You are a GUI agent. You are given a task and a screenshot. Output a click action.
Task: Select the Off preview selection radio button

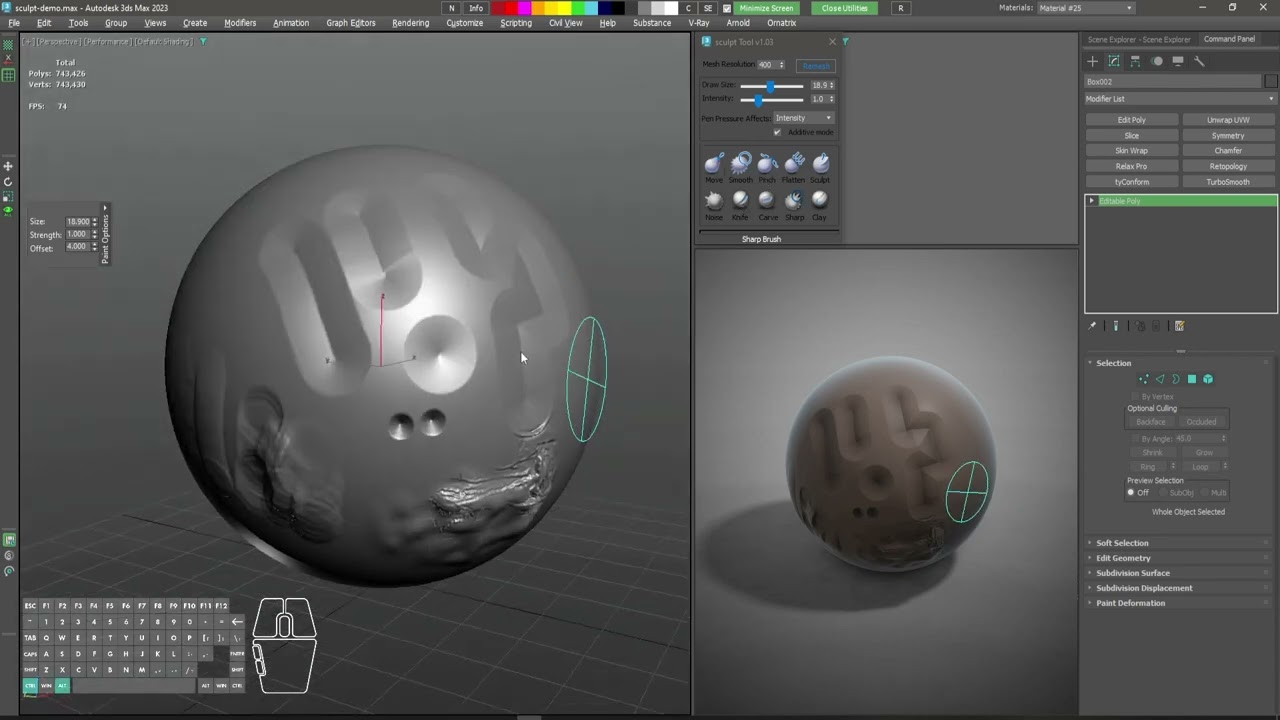1130,491
